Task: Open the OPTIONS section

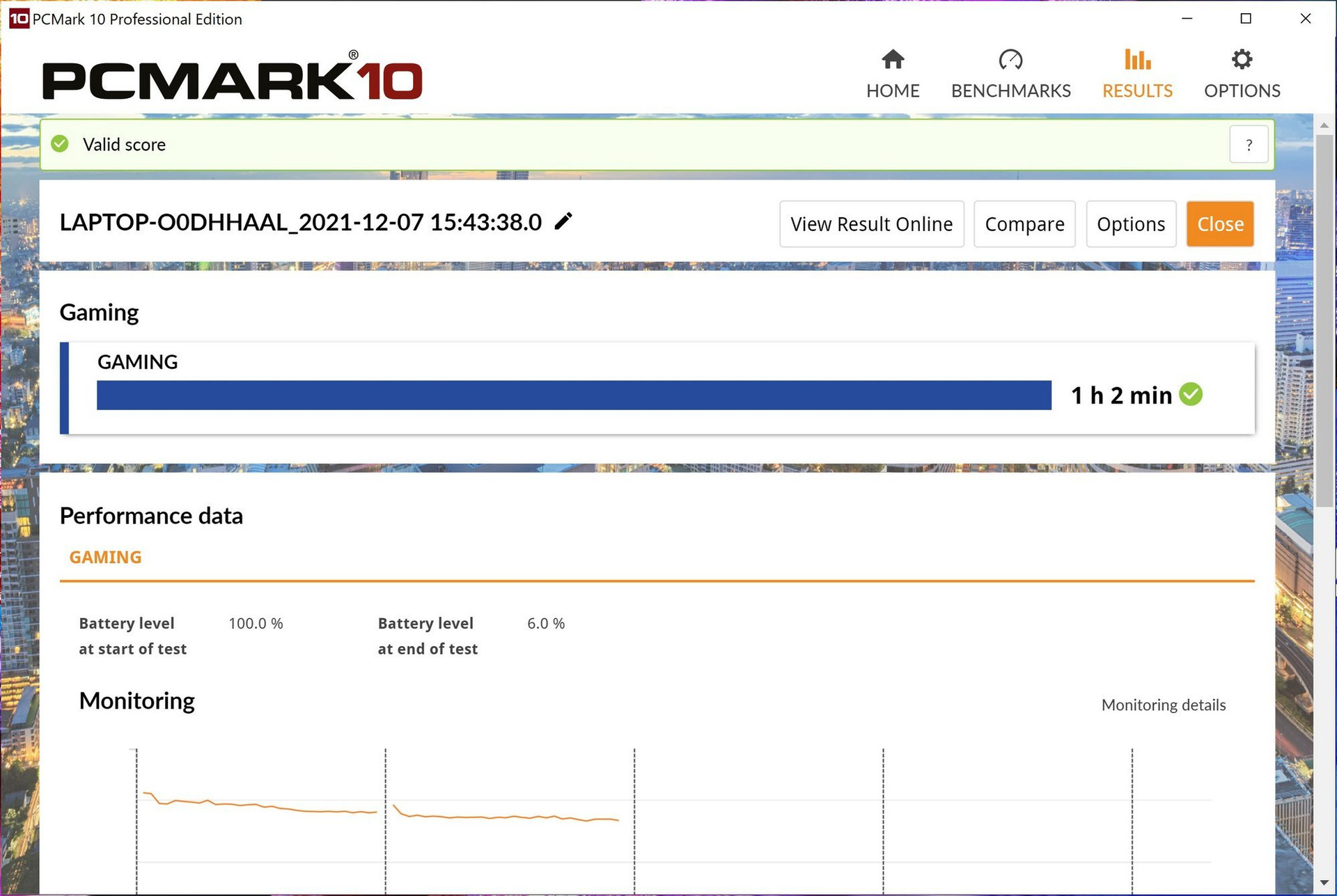Action: 1242,74
